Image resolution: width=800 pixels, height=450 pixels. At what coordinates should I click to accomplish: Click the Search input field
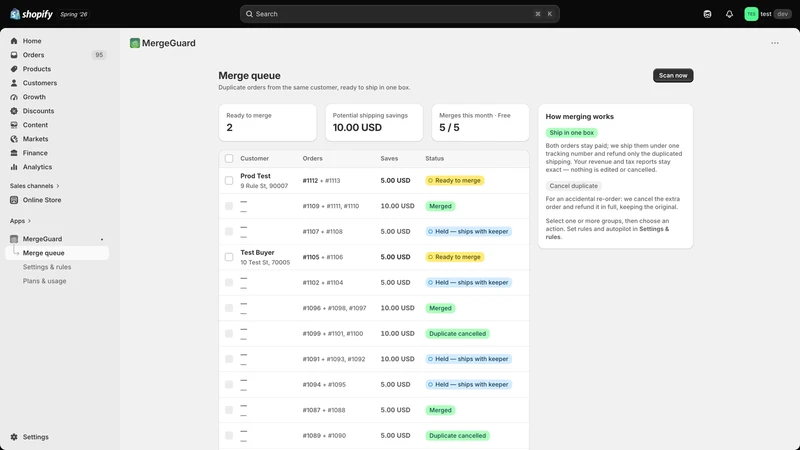[x=399, y=14]
